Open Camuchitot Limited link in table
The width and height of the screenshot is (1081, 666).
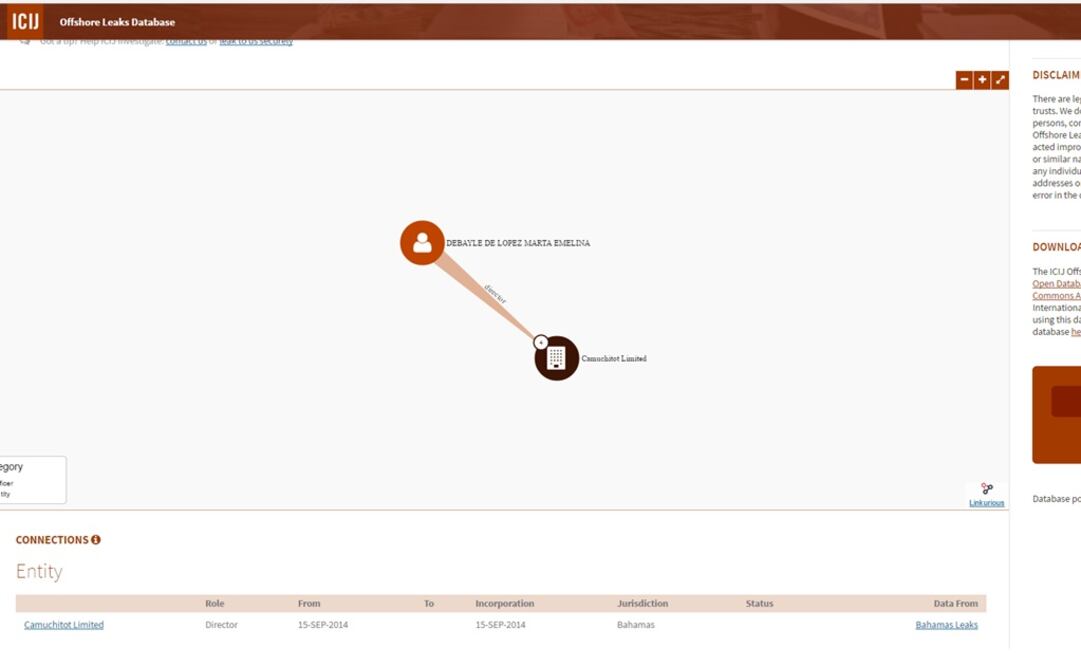coord(64,625)
